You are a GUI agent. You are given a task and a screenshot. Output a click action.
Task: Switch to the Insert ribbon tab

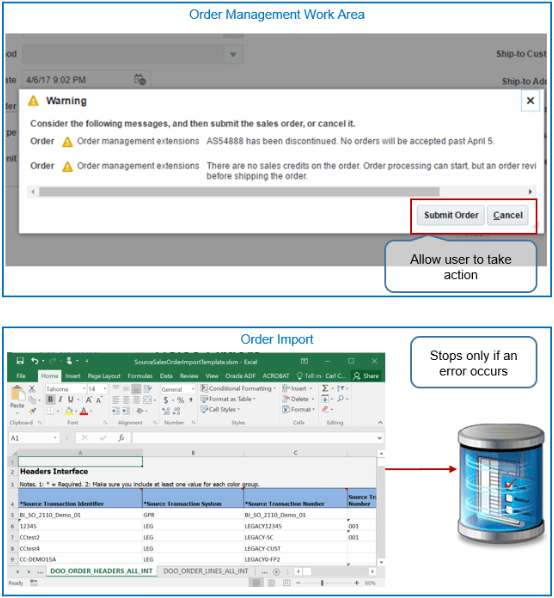(x=72, y=376)
